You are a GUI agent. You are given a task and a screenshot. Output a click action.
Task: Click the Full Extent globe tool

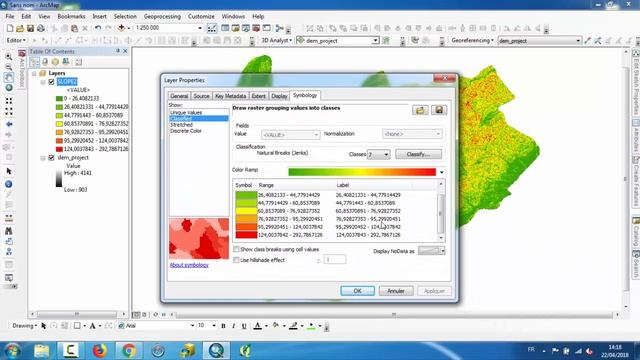pos(9,88)
